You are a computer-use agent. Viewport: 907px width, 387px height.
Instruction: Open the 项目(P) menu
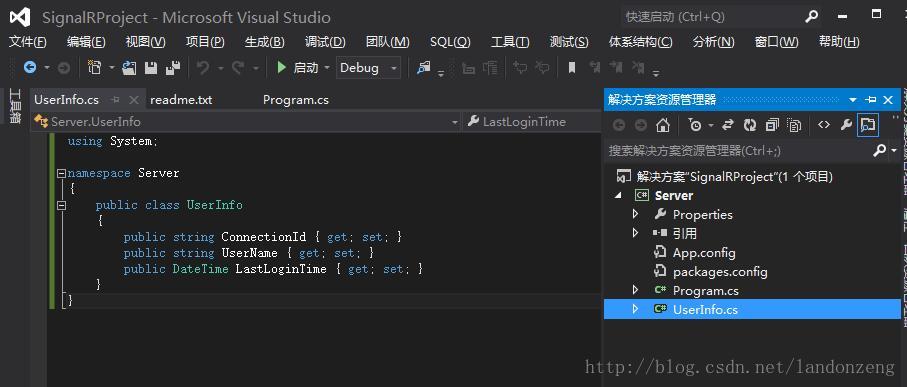[x=205, y=42]
